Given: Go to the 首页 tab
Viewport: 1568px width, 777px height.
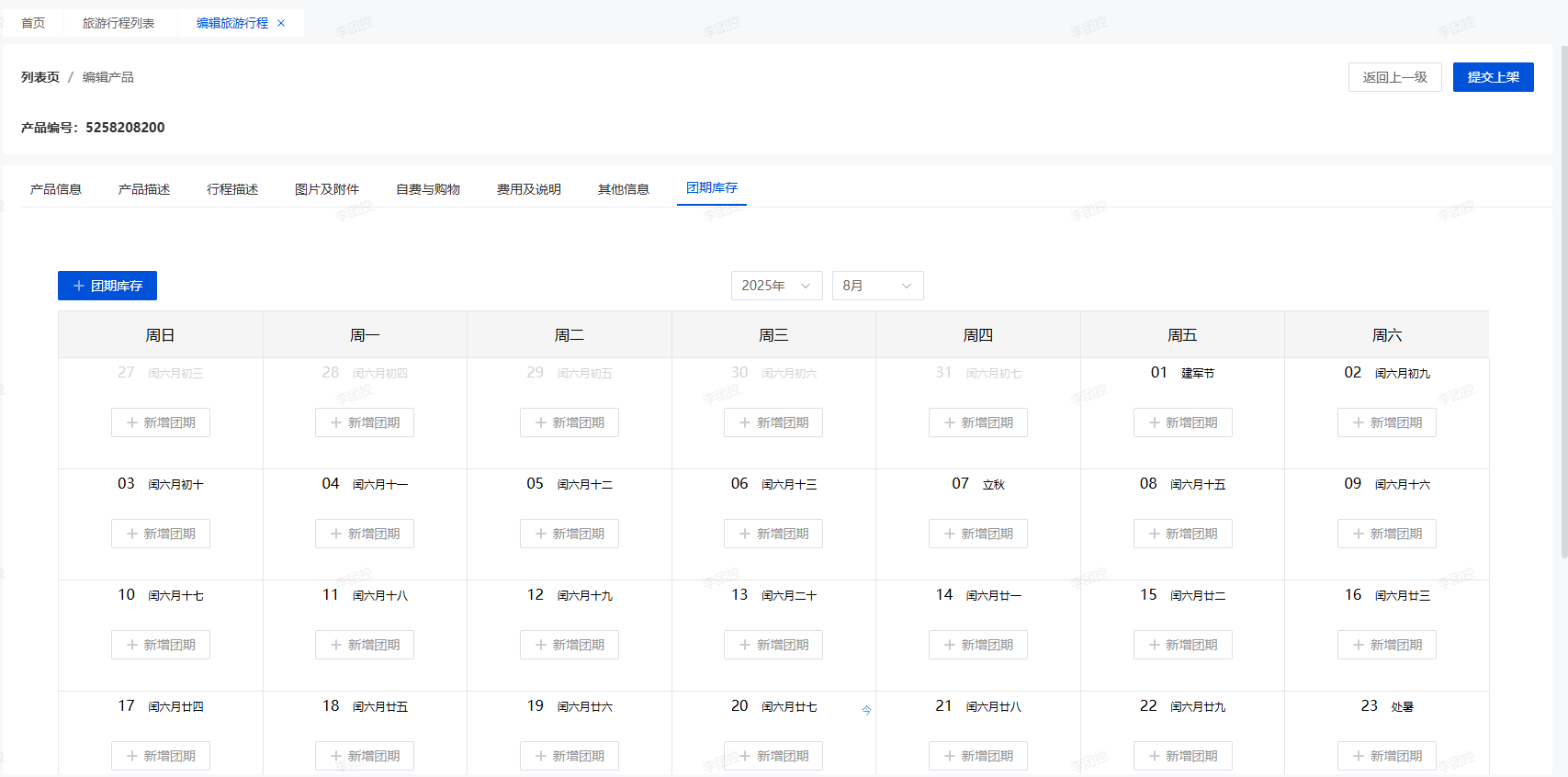Looking at the screenshot, I should [x=33, y=23].
